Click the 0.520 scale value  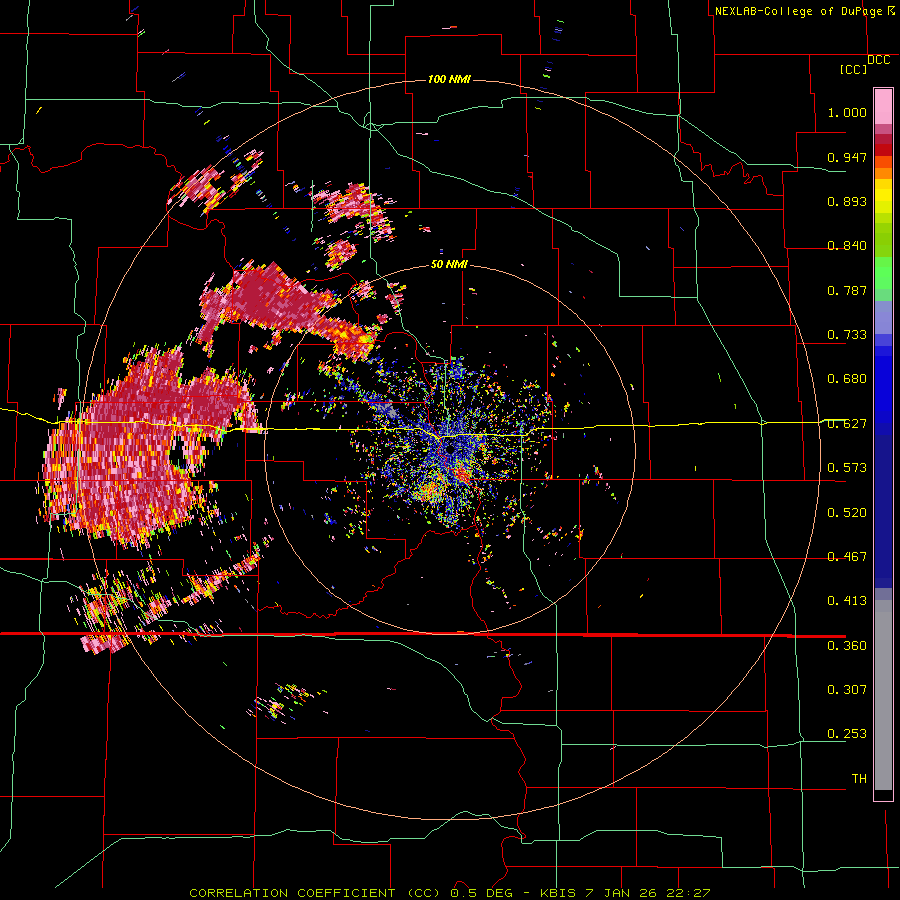(847, 513)
